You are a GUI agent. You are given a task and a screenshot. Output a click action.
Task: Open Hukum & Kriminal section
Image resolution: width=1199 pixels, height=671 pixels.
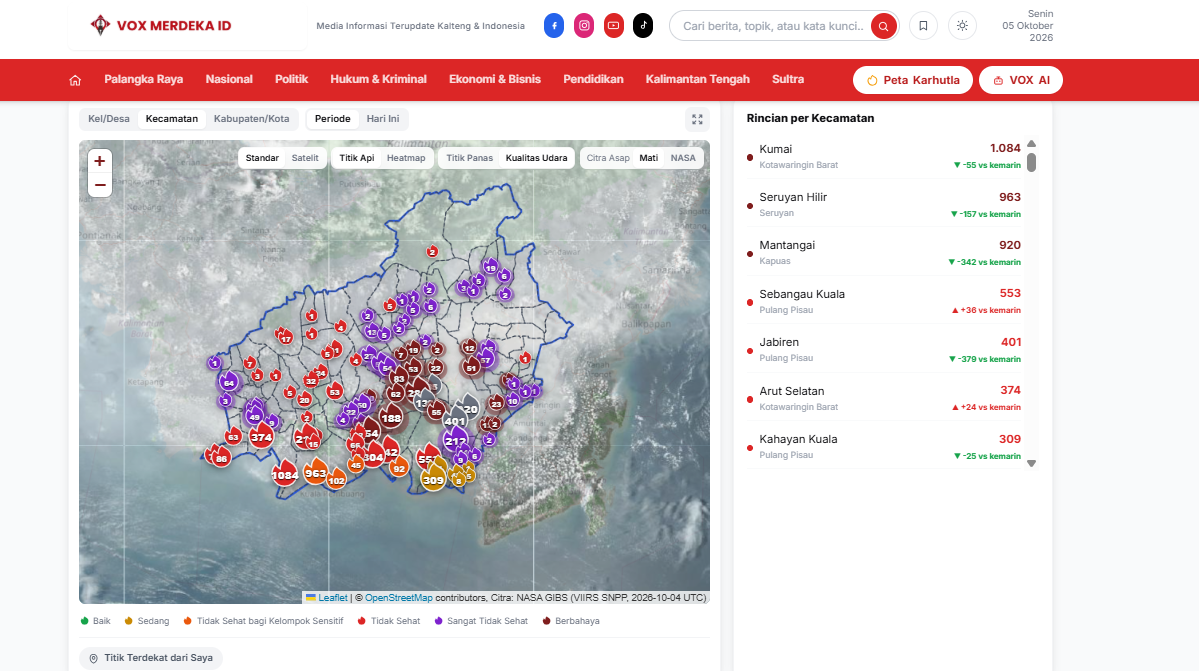coord(379,79)
